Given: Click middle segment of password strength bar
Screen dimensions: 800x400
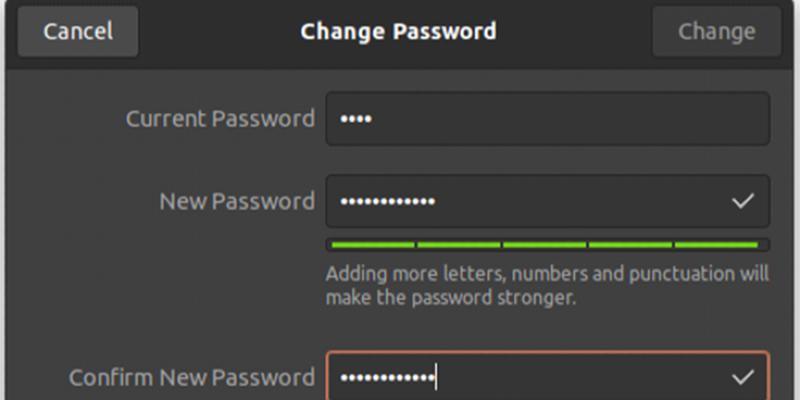Looking at the screenshot, I should [x=545, y=244].
